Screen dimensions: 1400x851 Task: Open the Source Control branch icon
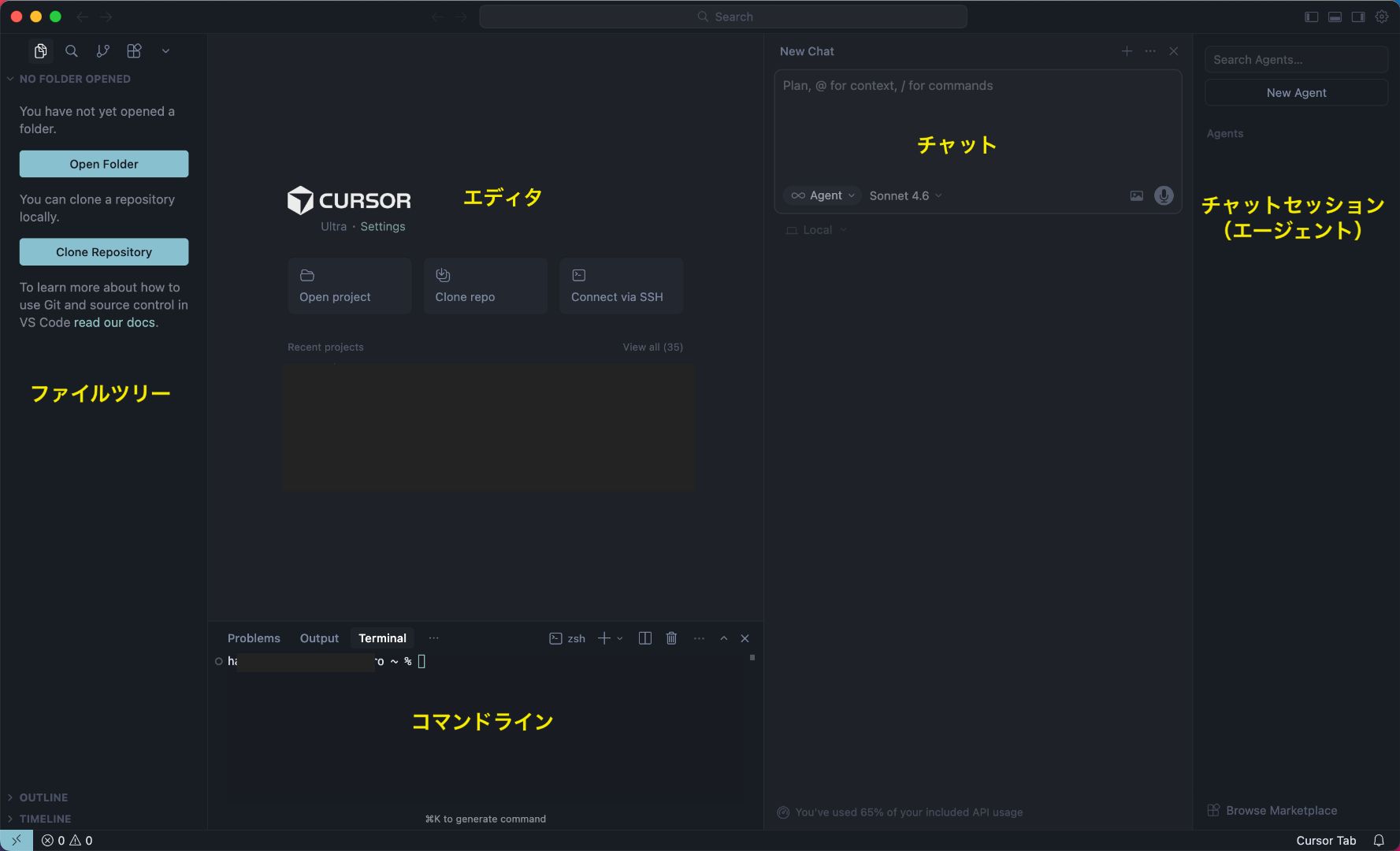tap(102, 51)
